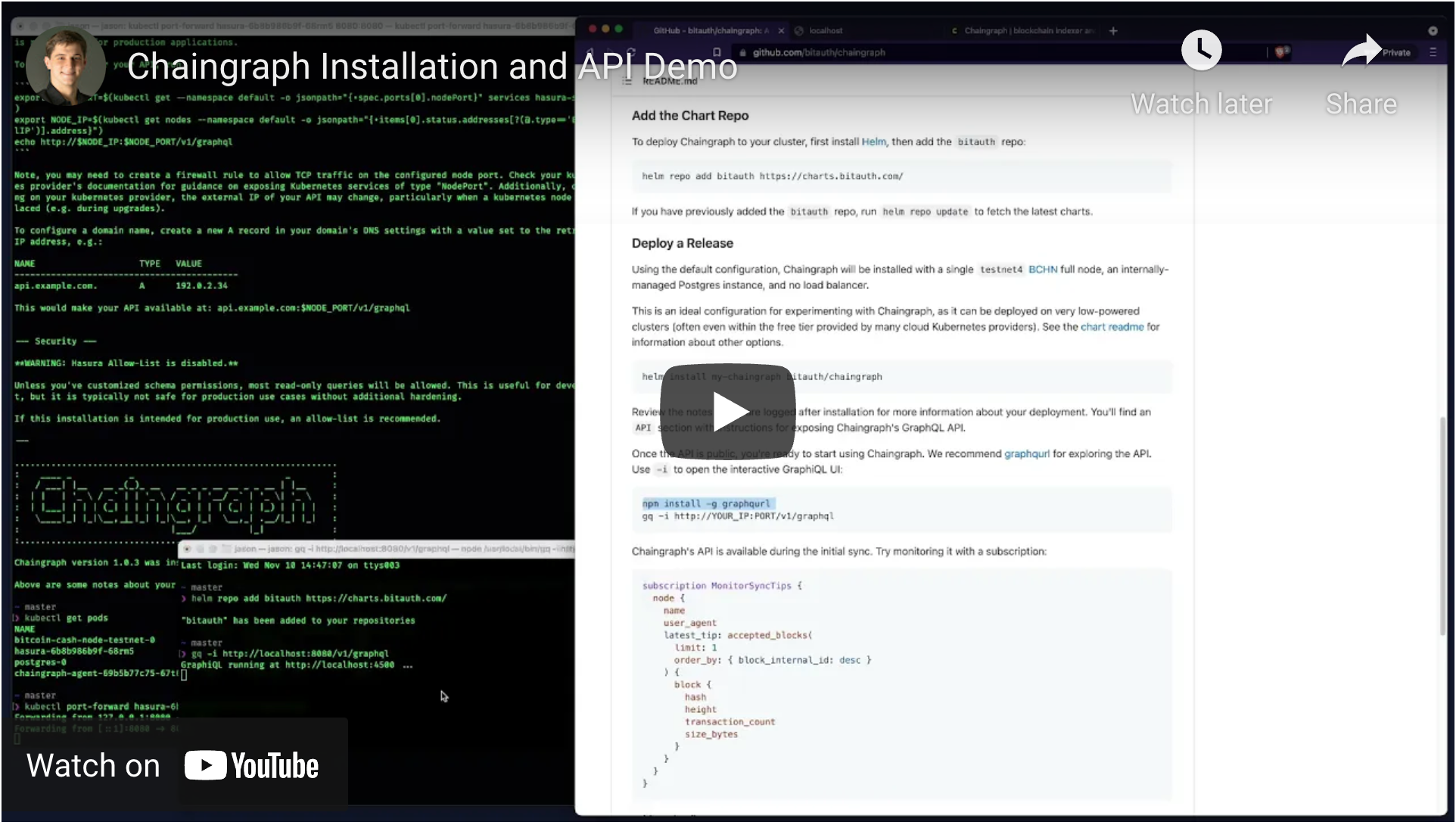Open the video title link
1456x825 pixels.
(431, 67)
